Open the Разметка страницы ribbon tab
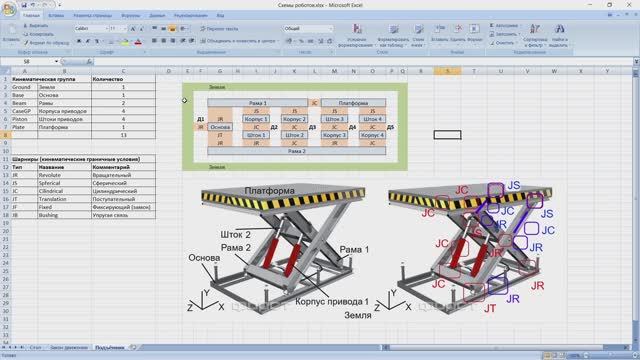The height and width of the screenshot is (360, 640). (x=93, y=16)
